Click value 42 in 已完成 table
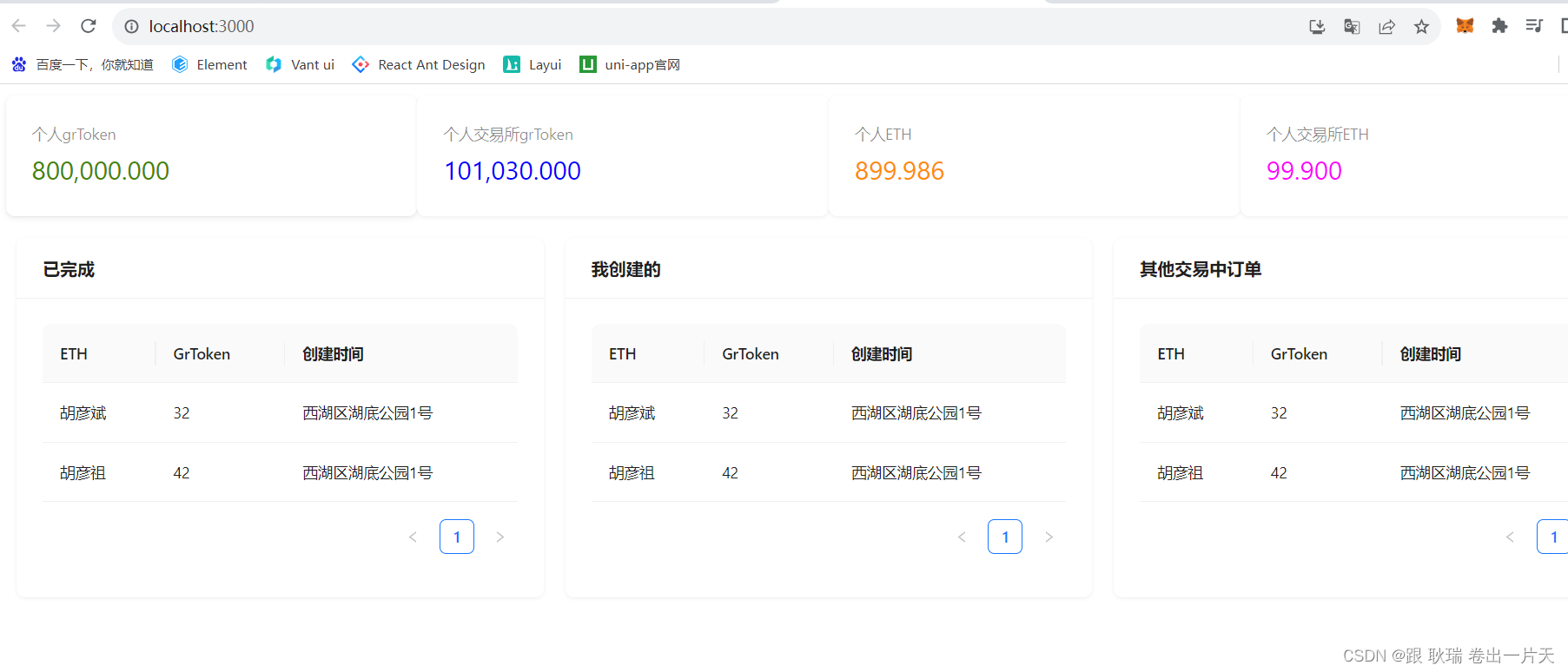Screen dimensions: 1568x672 [182, 473]
